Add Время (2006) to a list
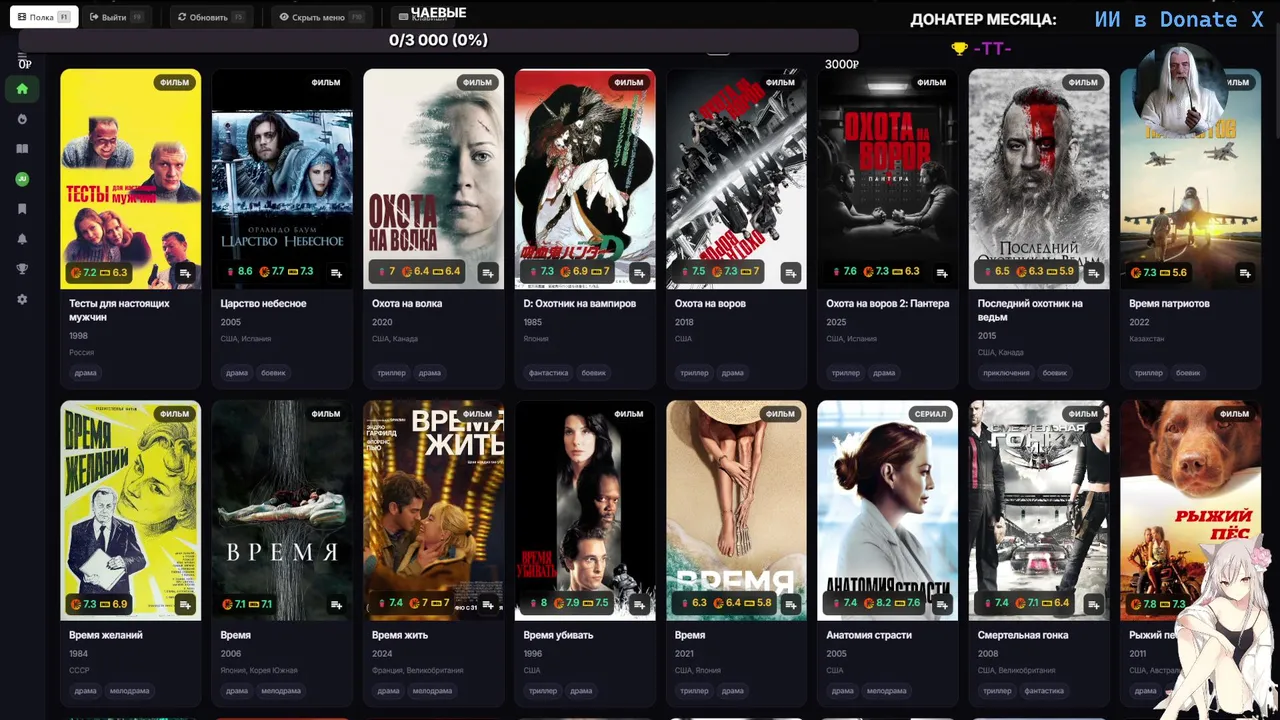This screenshot has width=1280, height=720. tap(336, 605)
